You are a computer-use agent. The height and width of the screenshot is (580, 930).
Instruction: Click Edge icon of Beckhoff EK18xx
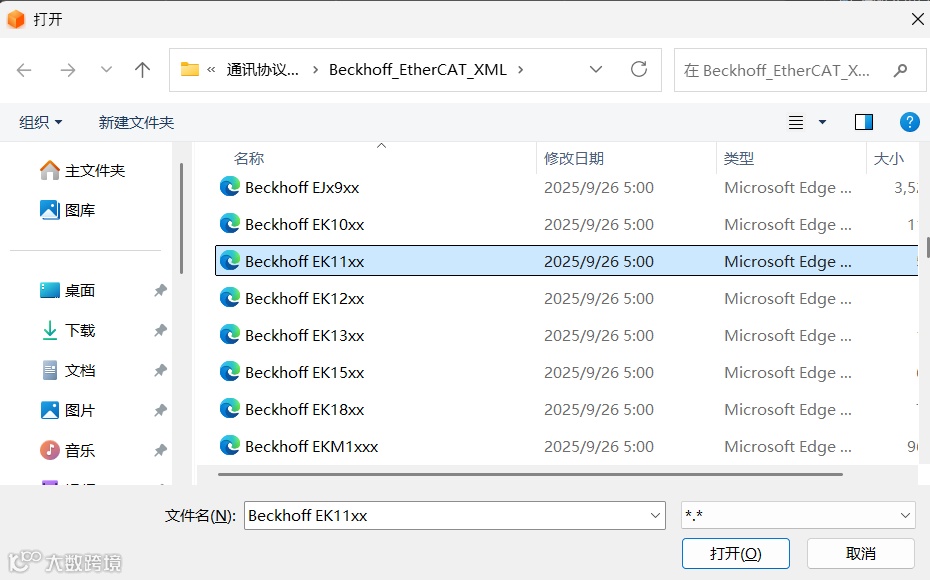pyautogui.click(x=230, y=409)
